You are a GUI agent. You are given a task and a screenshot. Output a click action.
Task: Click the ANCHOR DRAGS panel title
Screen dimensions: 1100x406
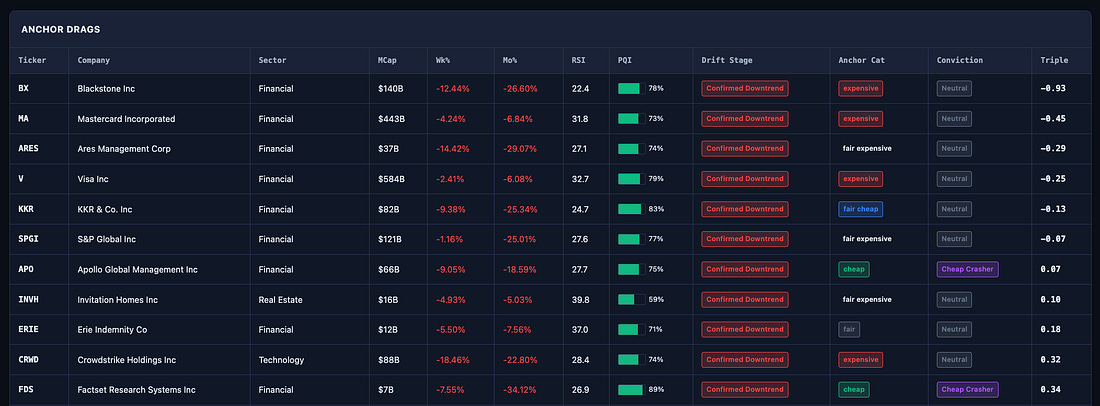pyautogui.click(x=61, y=29)
